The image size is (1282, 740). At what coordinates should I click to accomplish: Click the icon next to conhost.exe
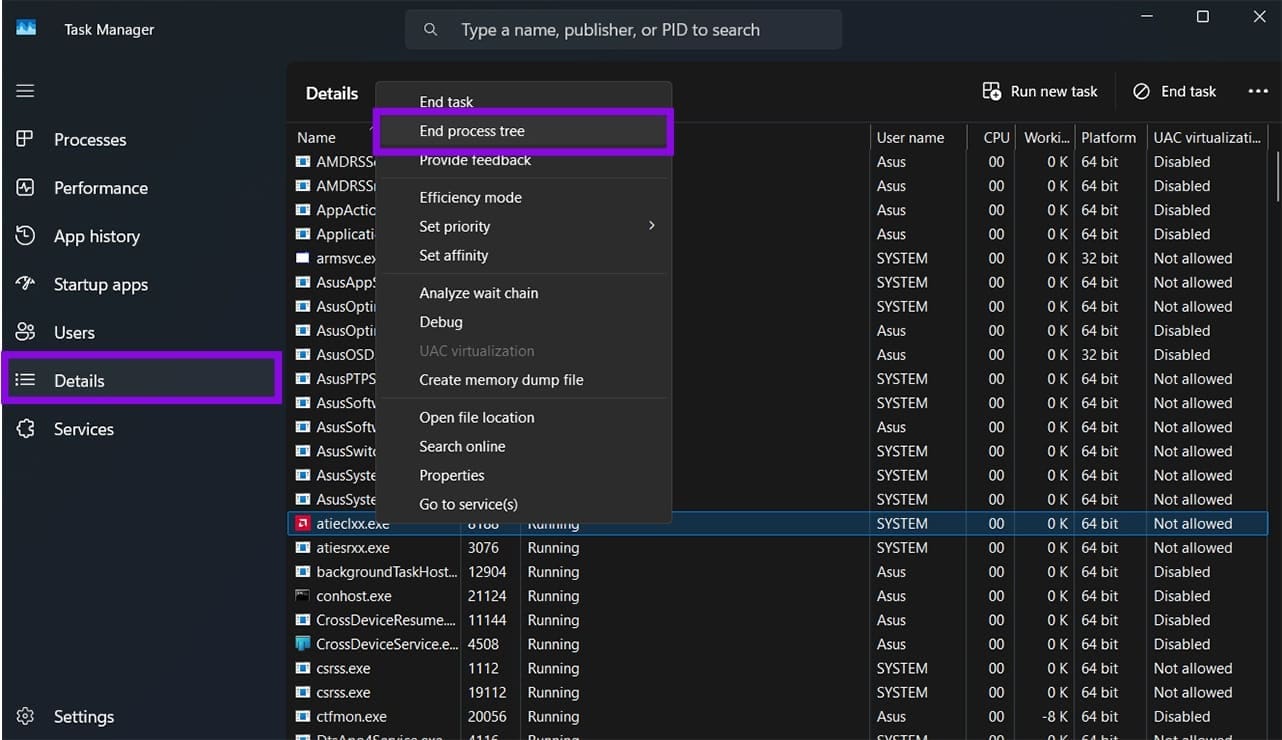point(303,596)
